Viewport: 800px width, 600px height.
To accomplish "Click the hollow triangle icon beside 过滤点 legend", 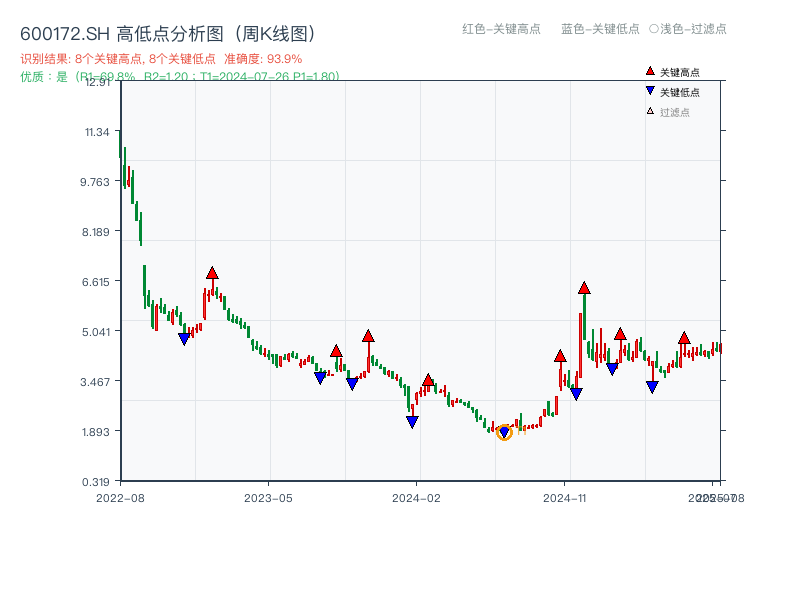I will (648, 109).
